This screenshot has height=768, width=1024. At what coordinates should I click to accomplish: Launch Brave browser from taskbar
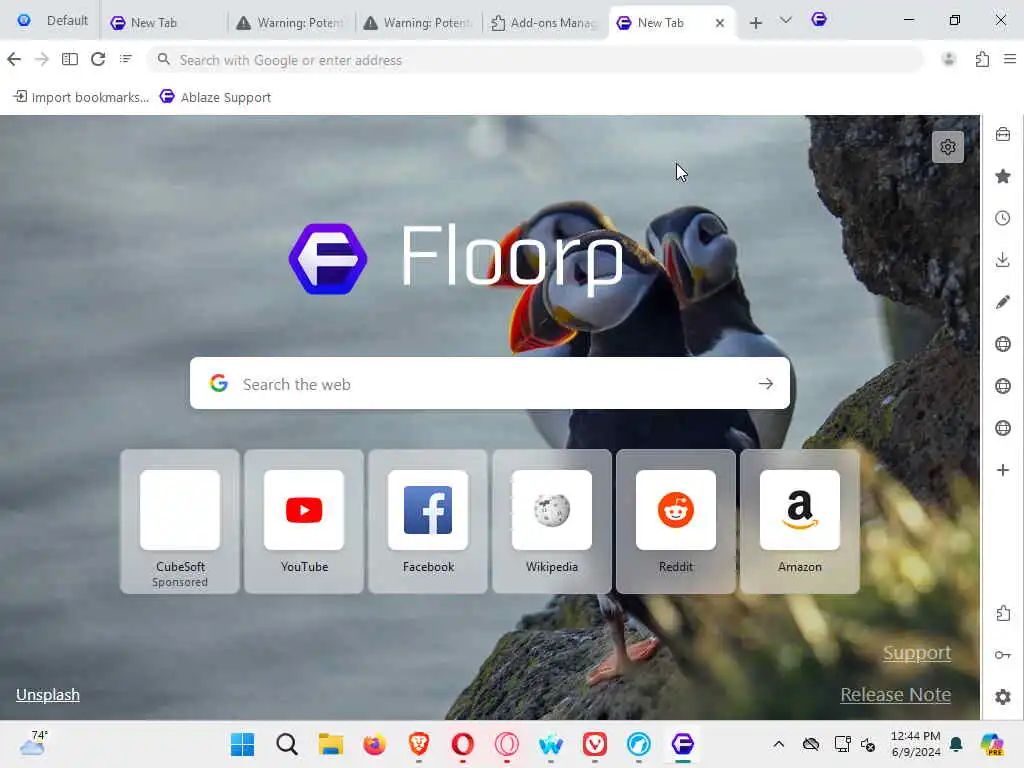419,744
